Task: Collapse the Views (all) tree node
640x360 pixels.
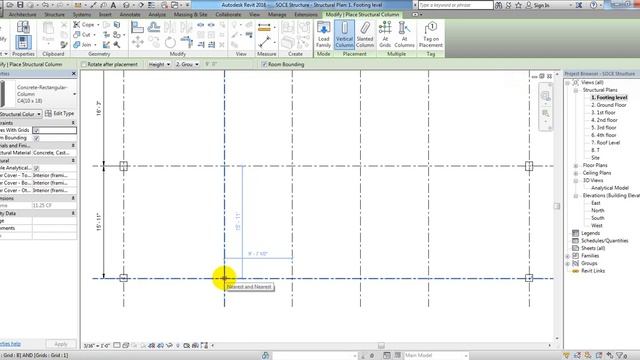Action: [x=567, y=83]
